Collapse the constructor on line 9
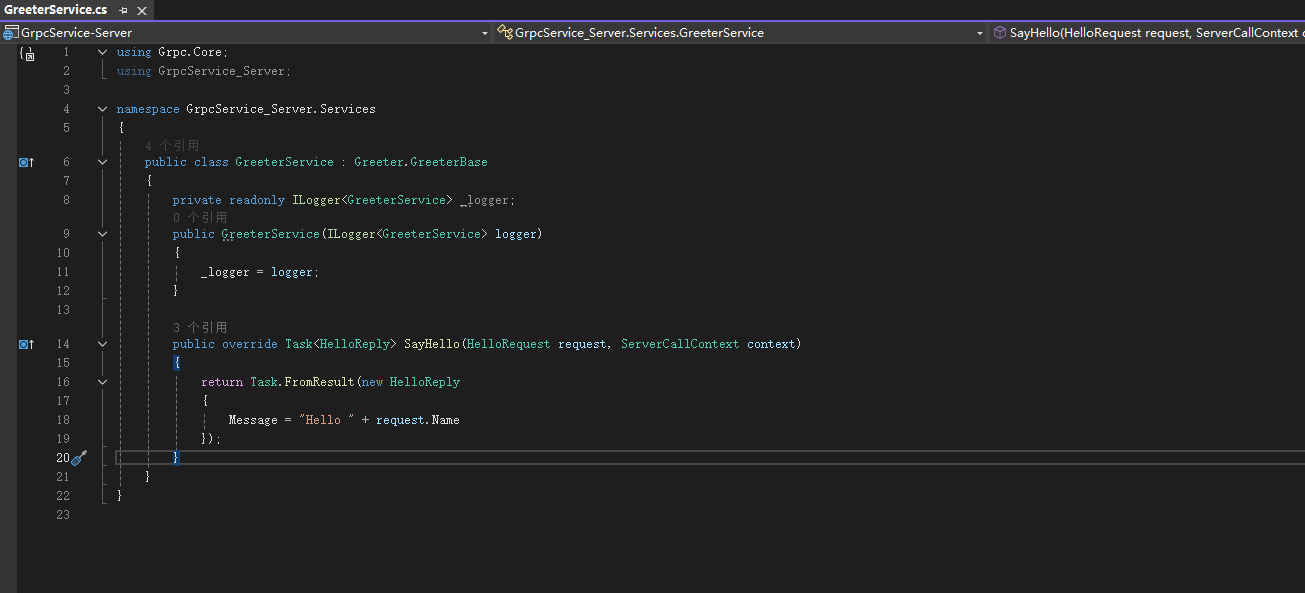 point(102,234)
